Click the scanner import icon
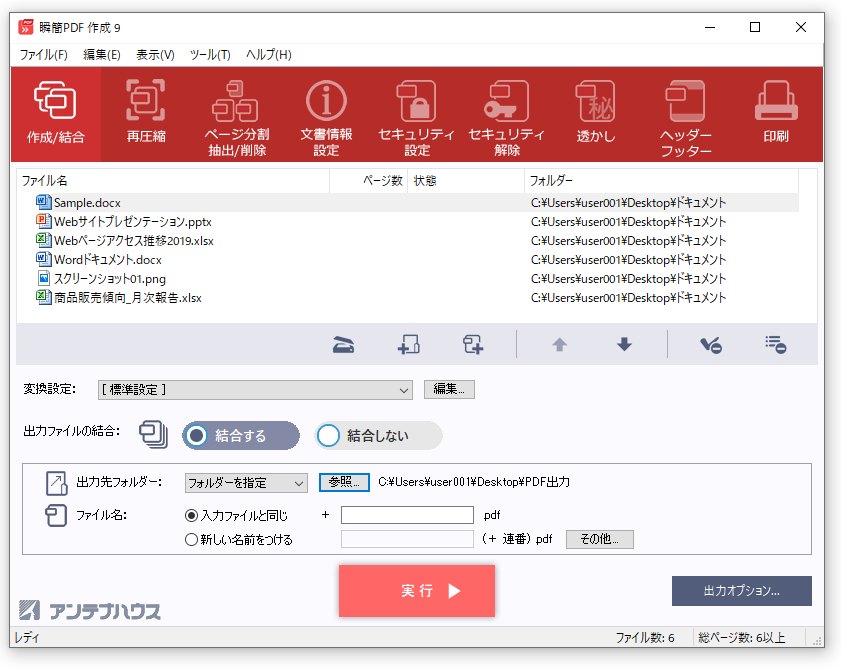 343,344
